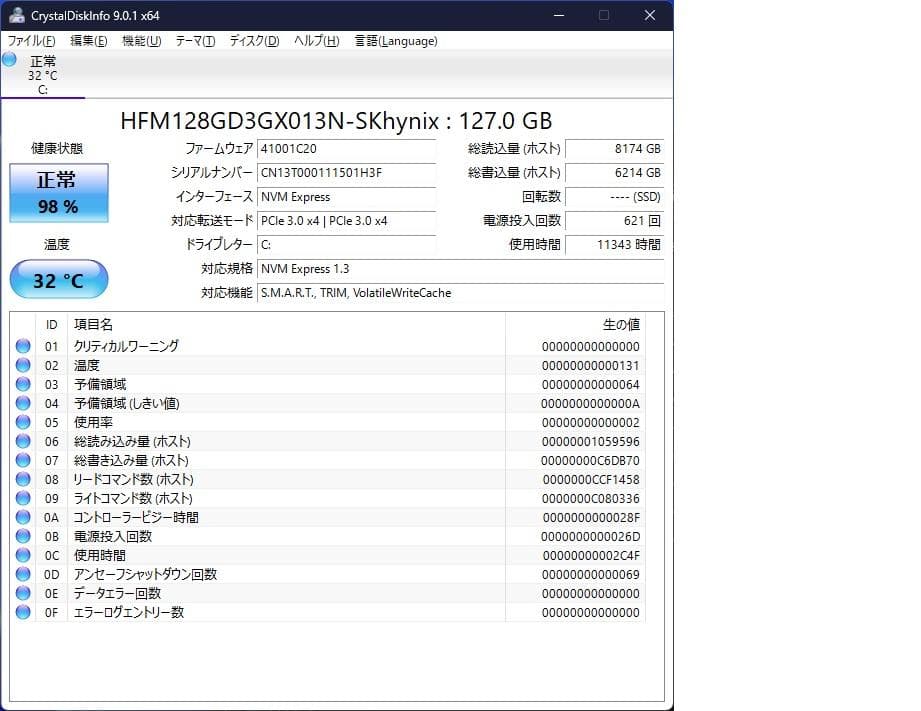Select the クリティカルワーニング row name
Viewport: 921px width, 711px height.
(x=126, y=346)
